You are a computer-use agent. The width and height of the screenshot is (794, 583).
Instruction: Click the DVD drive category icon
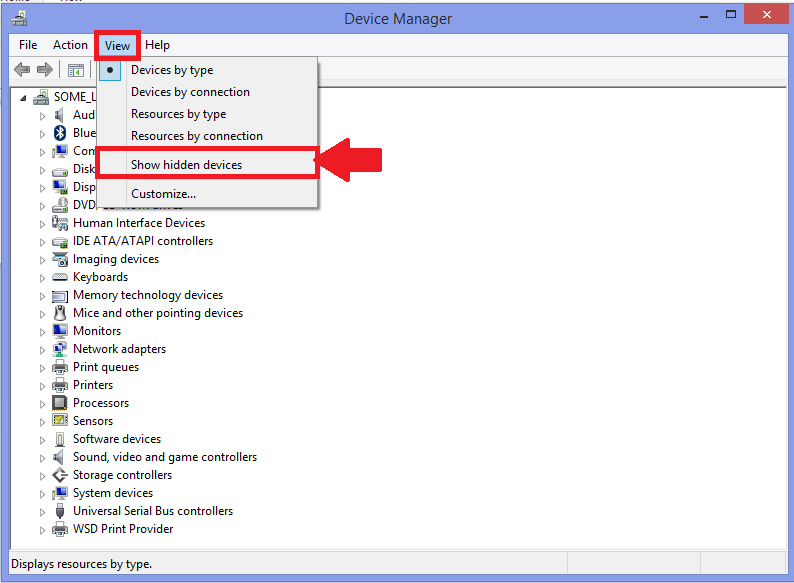pyautogui.click(x=60, y=205)
